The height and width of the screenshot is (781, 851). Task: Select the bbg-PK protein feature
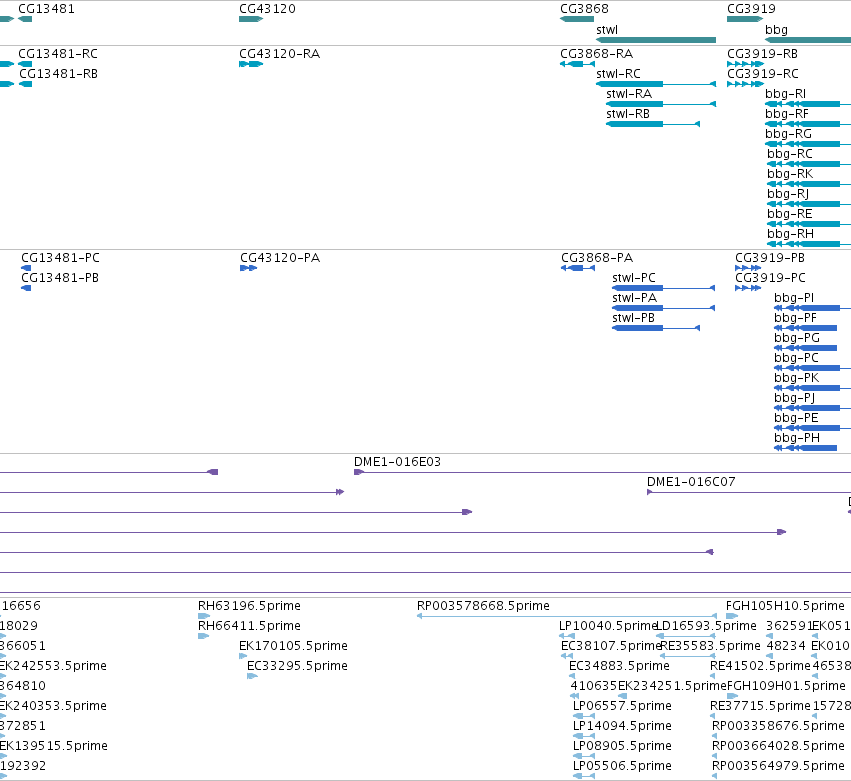point(812,389)
